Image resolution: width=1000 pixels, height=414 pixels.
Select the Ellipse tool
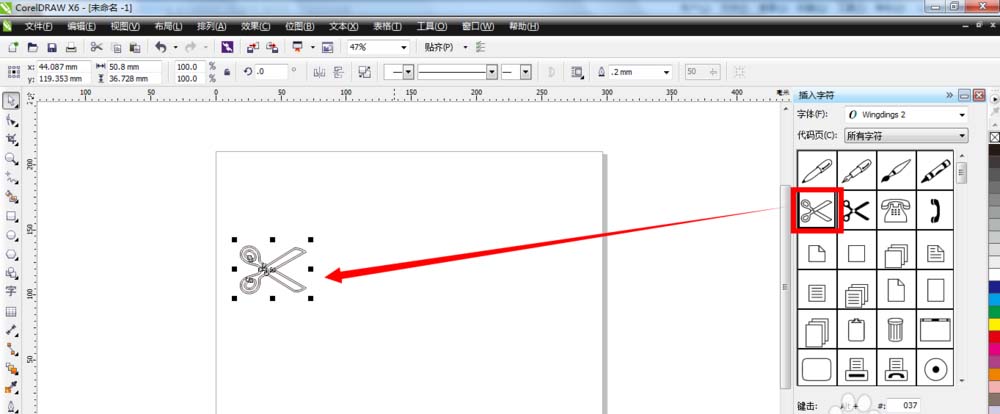click(11, 235)
